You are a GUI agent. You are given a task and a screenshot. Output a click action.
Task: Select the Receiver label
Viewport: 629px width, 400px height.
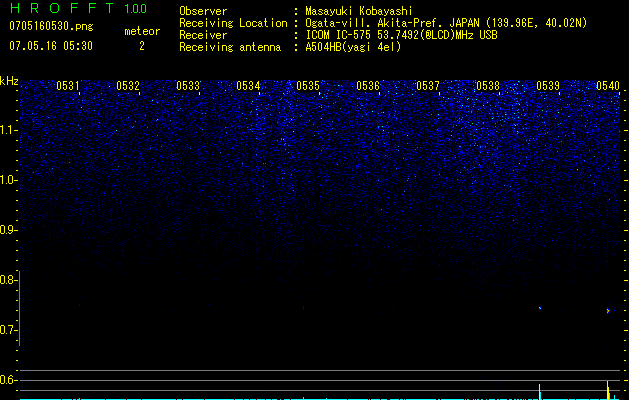point(203,35)
